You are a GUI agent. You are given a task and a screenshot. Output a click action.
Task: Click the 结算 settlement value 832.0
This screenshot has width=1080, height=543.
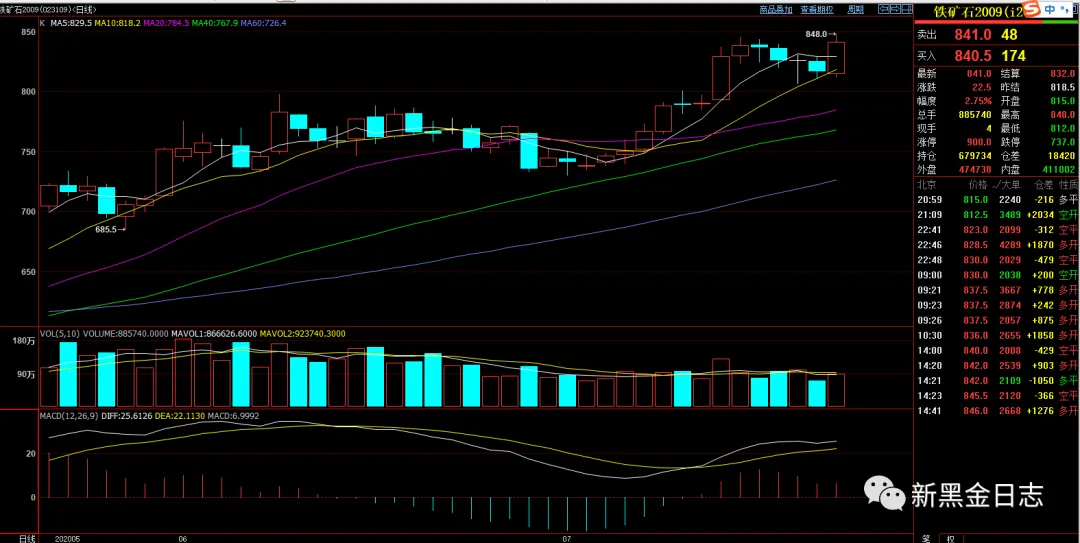[x=1063, y=73]
